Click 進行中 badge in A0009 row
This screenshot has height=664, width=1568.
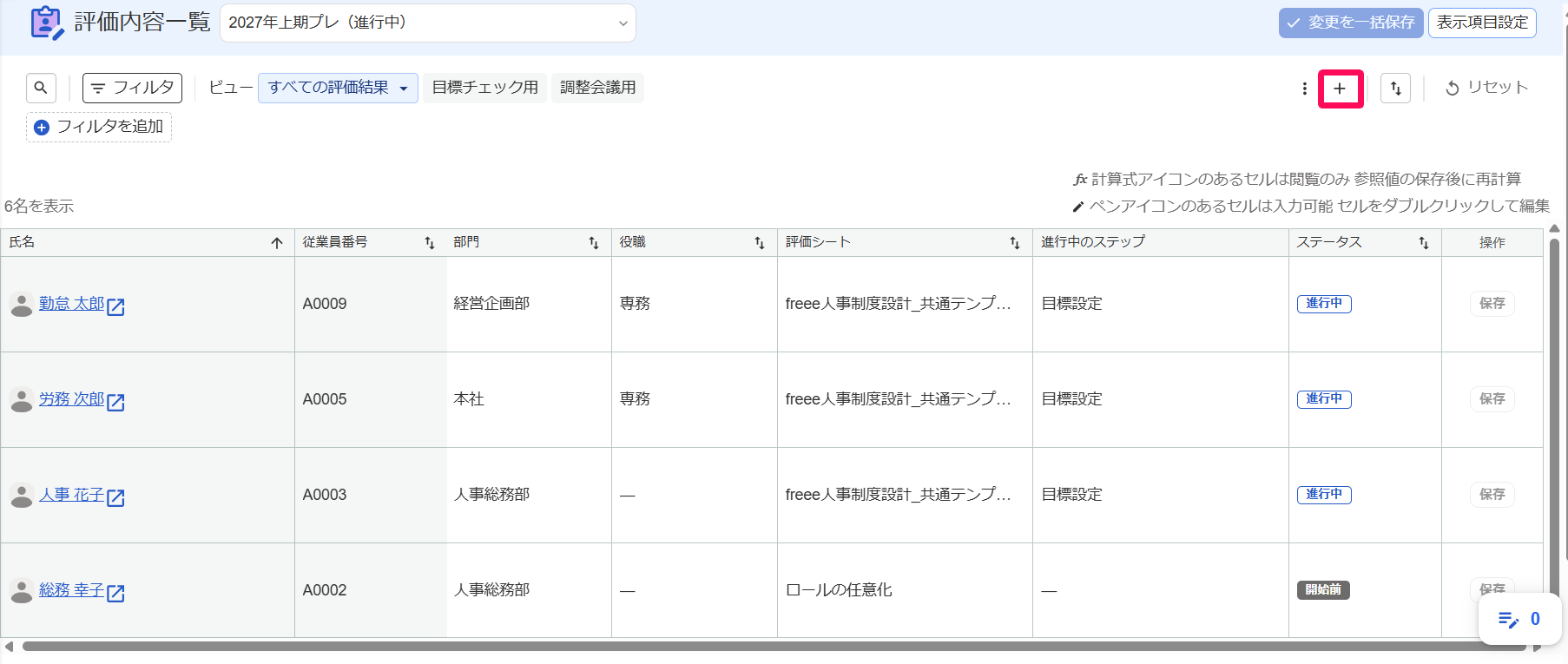point(1324,304)
